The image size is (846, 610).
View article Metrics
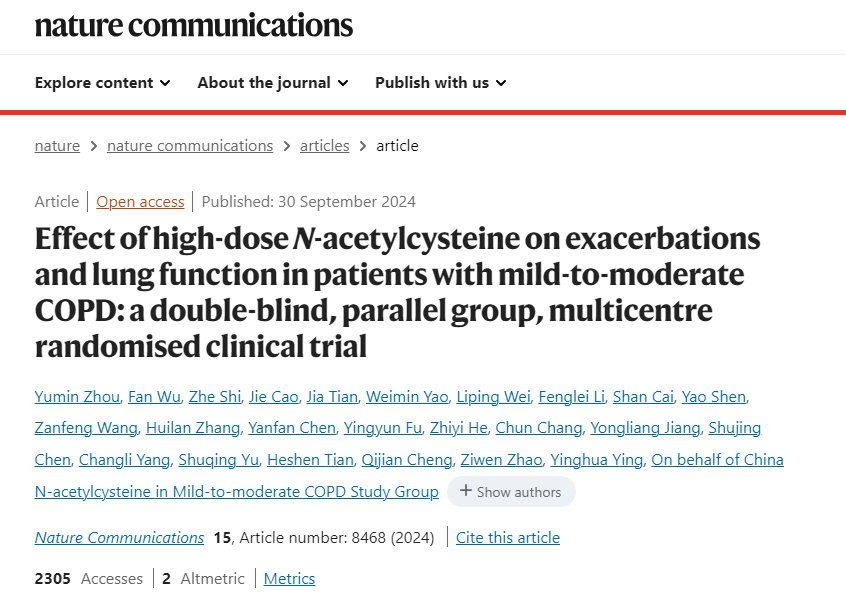289,579
